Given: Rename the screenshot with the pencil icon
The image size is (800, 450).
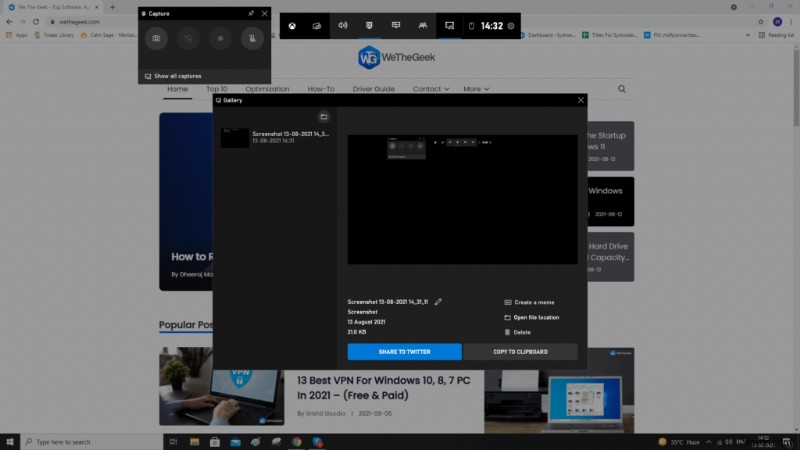Looking at the screenshot, I should coord(438,302).
